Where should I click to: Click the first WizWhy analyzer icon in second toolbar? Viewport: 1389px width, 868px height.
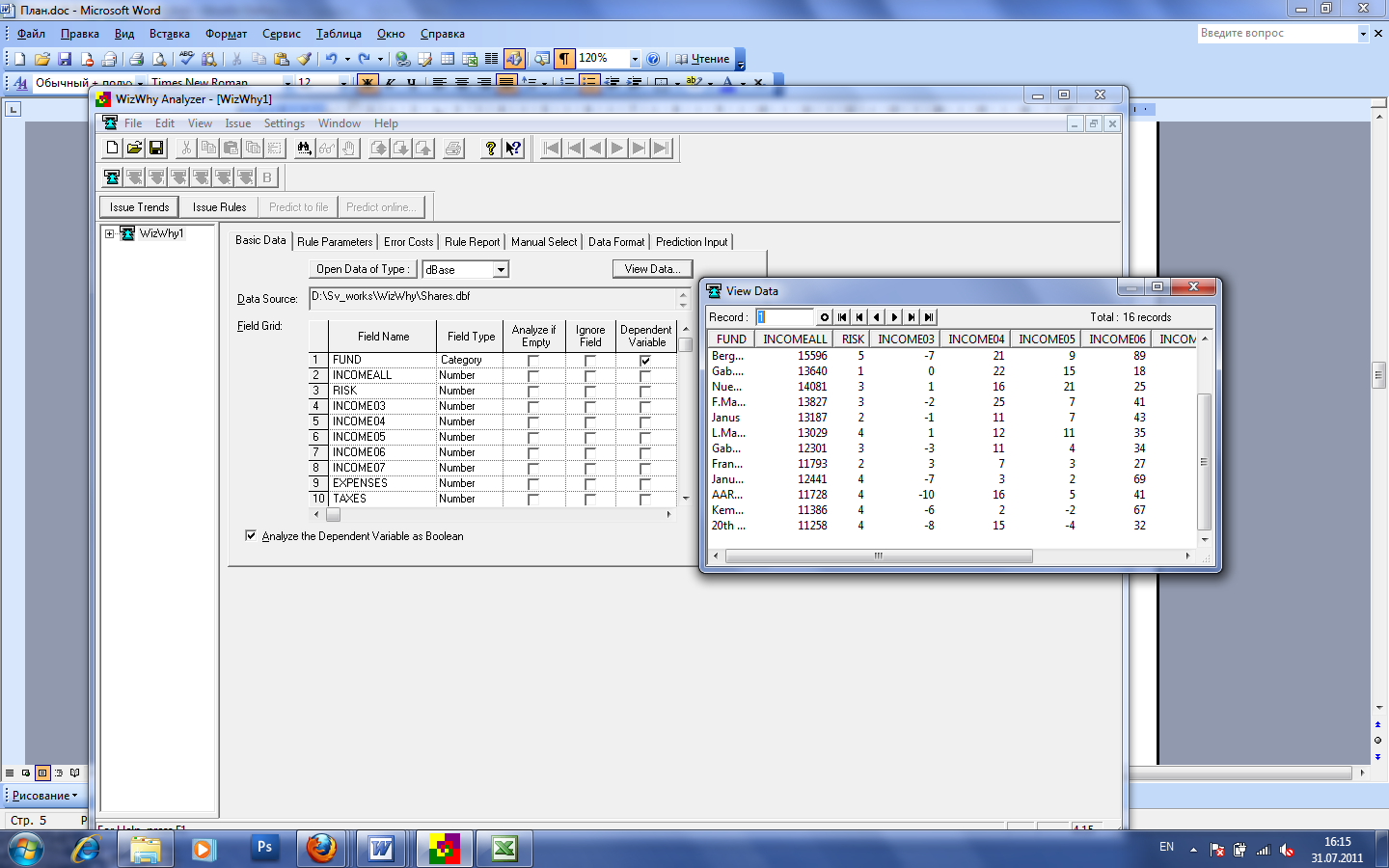pyautogui.click(x=112, y=176)
